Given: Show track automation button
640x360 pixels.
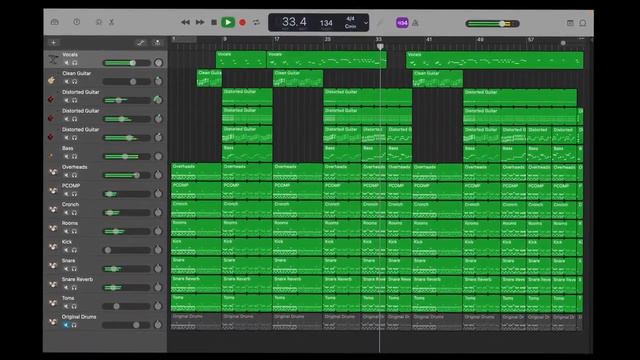Looking at the screenshot, I should [x=140, y=42].
